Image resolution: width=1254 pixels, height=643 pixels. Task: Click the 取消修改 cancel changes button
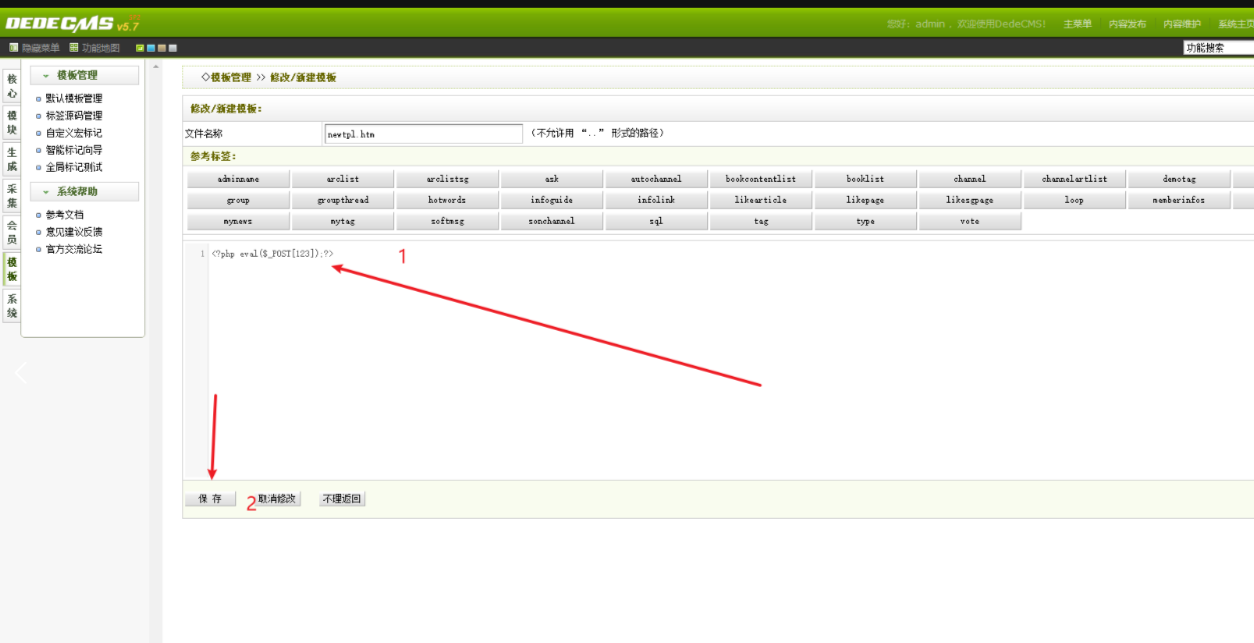pyautogui.click(x=277, y=499)
